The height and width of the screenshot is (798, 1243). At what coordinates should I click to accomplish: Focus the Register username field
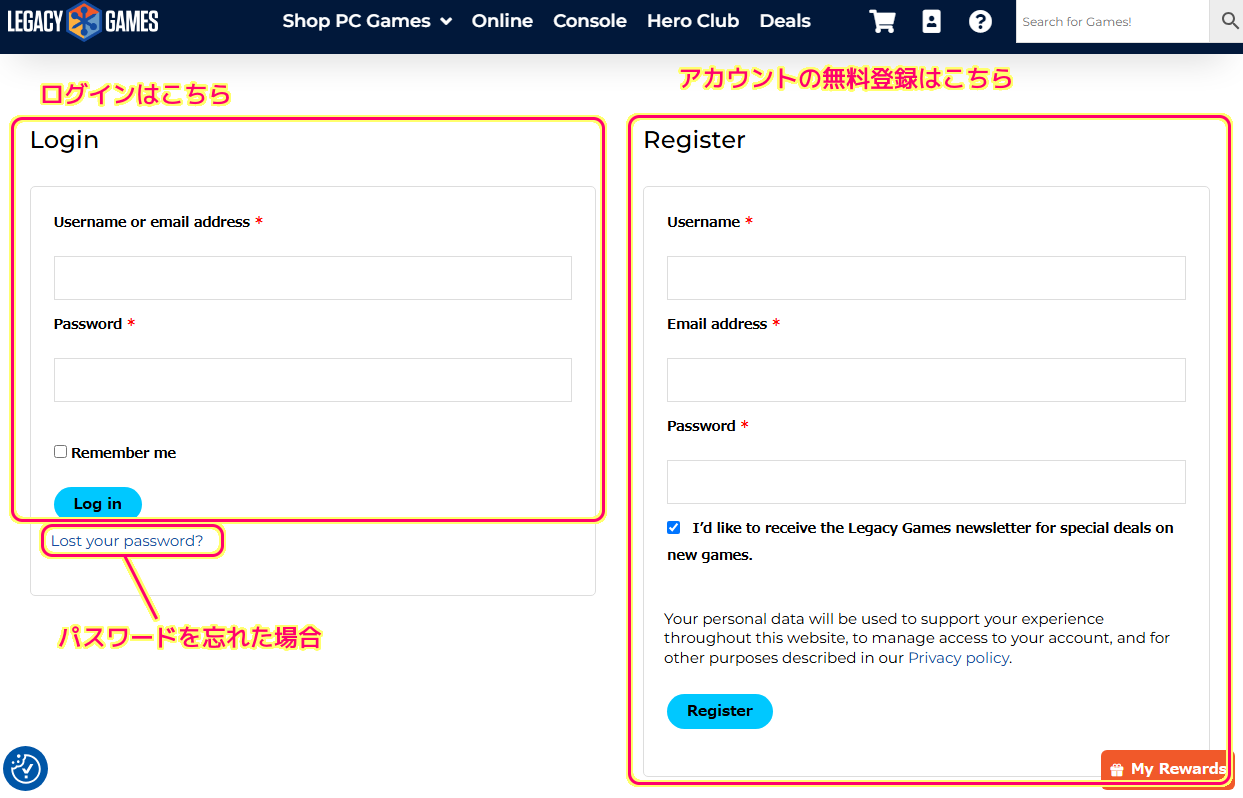pos(926,278)
